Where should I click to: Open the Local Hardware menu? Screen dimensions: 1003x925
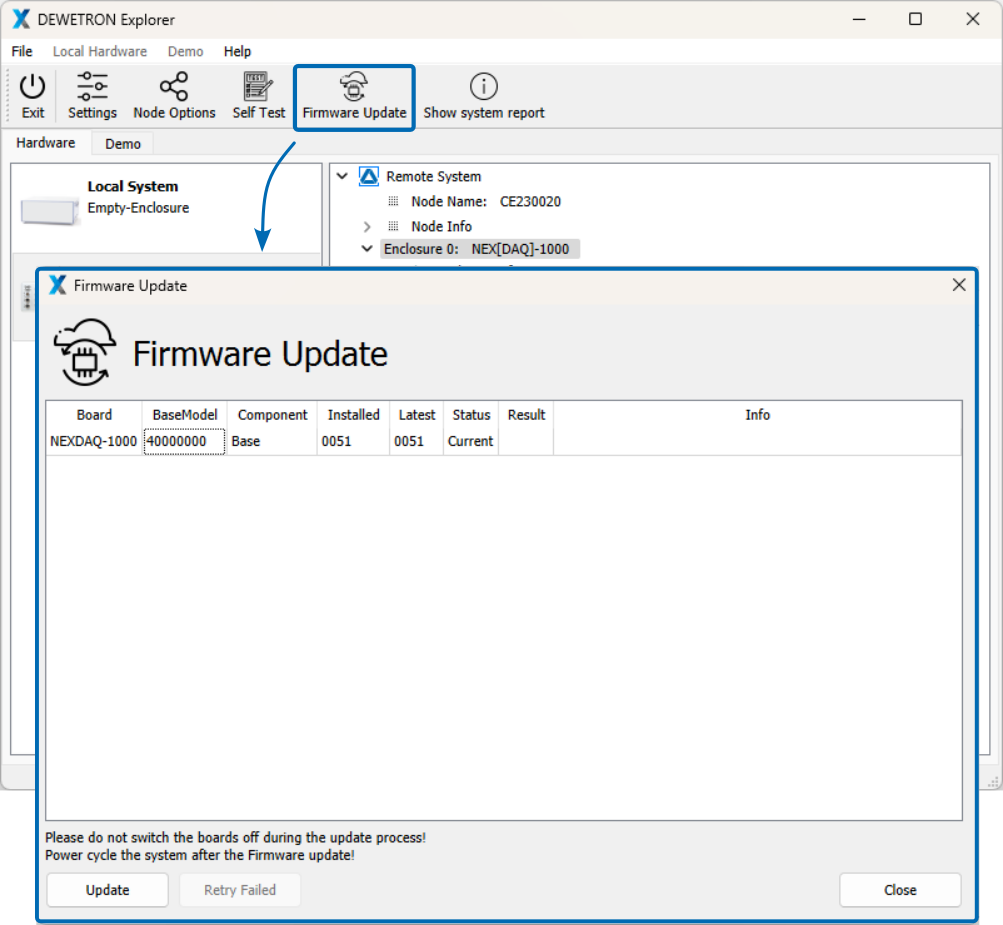[x=100, y=51]
